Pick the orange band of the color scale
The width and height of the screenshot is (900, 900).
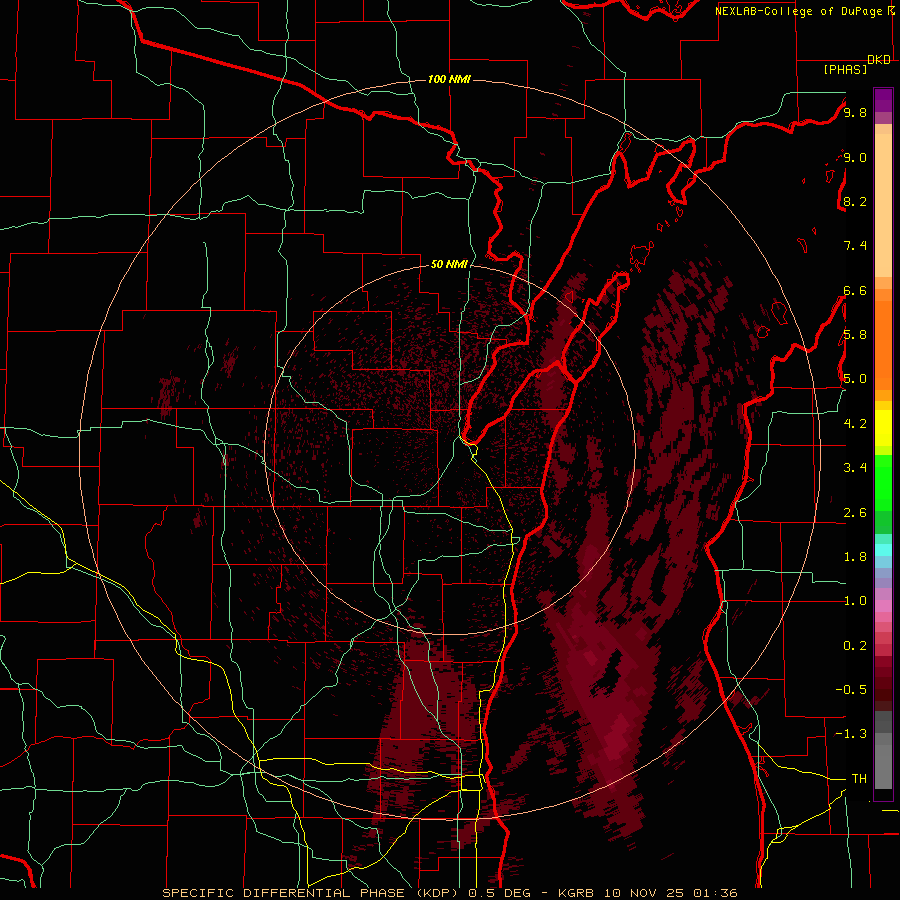point(883,344)
